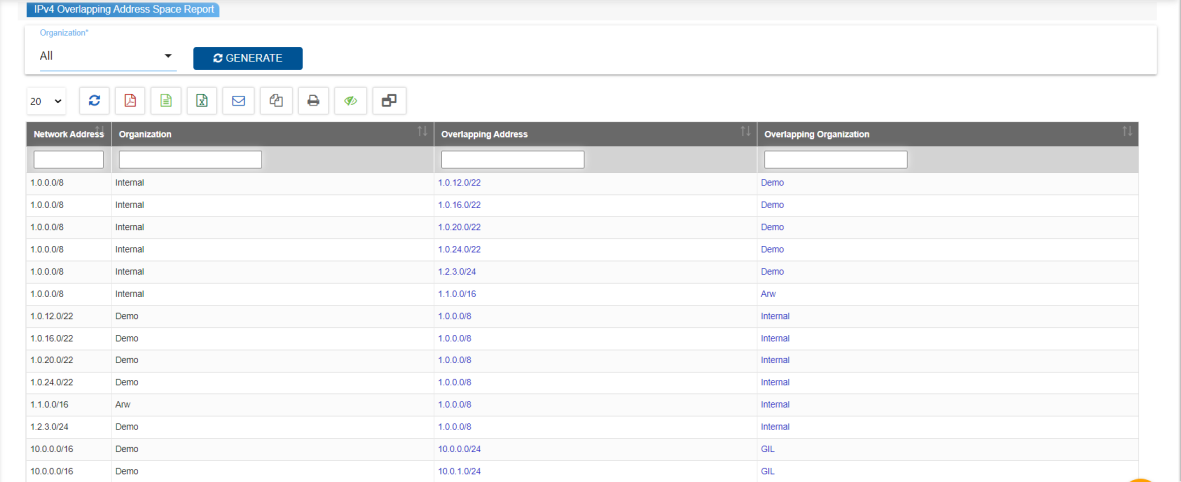Sort by Overlapping Address column arrows
The image size is (1181, 482).
click(x=746, y=132)
